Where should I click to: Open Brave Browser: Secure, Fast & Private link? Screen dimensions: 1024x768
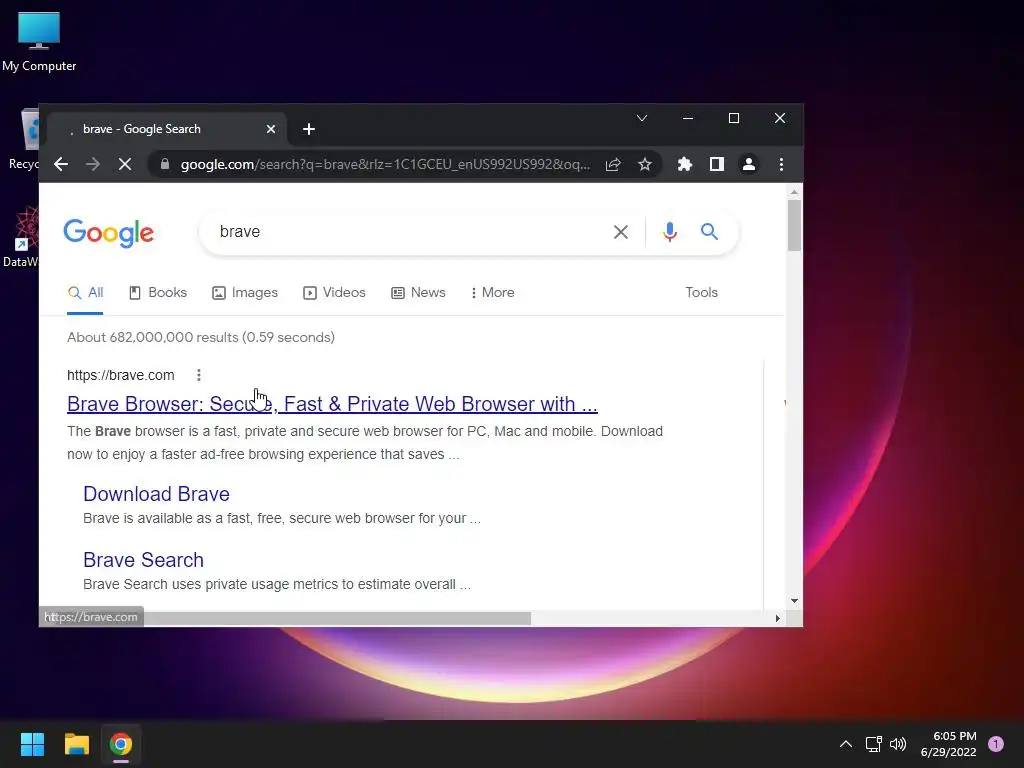point(332,404)
